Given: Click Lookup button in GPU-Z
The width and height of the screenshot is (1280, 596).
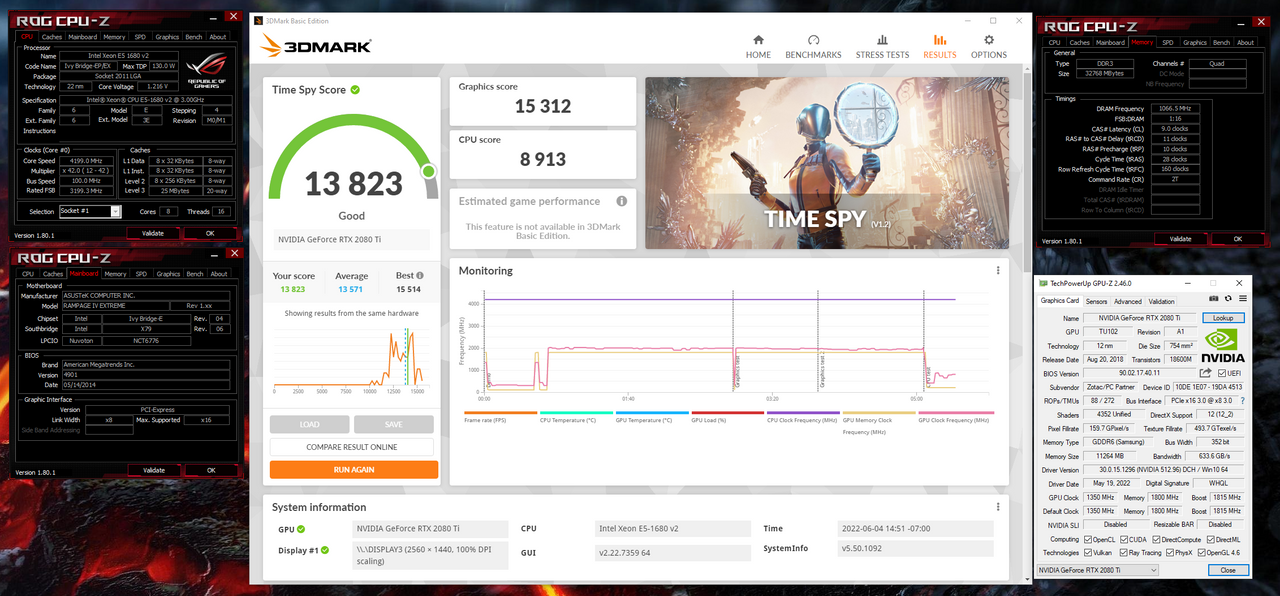Looking at the screenshot, I should [x=1223, y=318].
